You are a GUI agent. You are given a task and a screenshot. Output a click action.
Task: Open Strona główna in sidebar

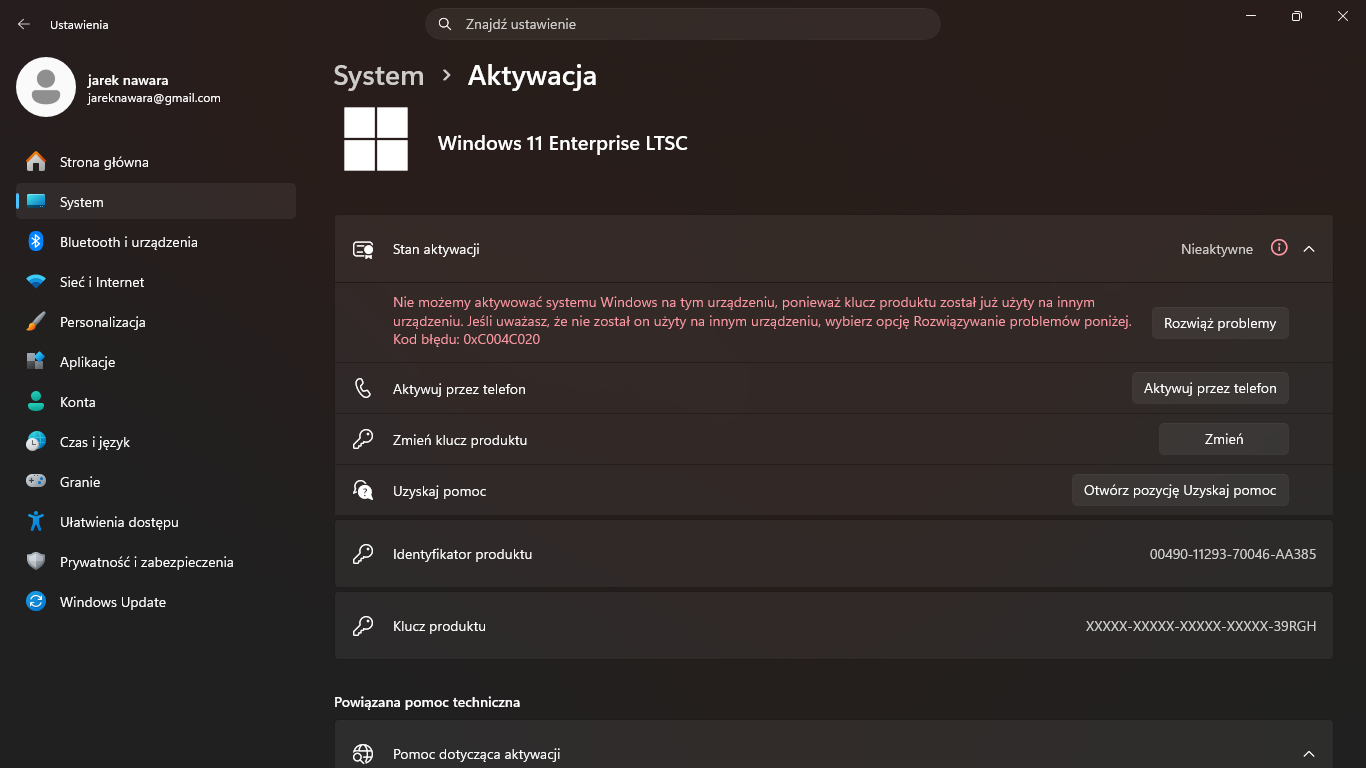tap(156, 162)
